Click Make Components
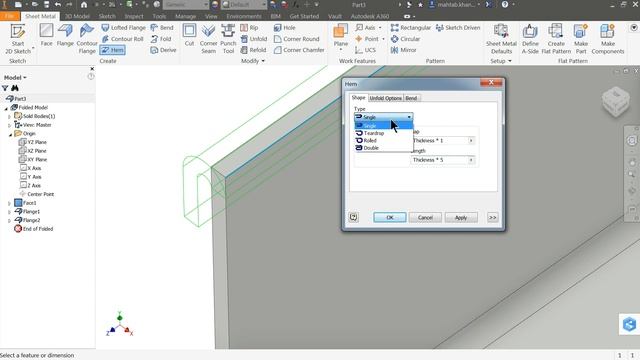This screenshot has height=360, width=640. pos(607,39)
